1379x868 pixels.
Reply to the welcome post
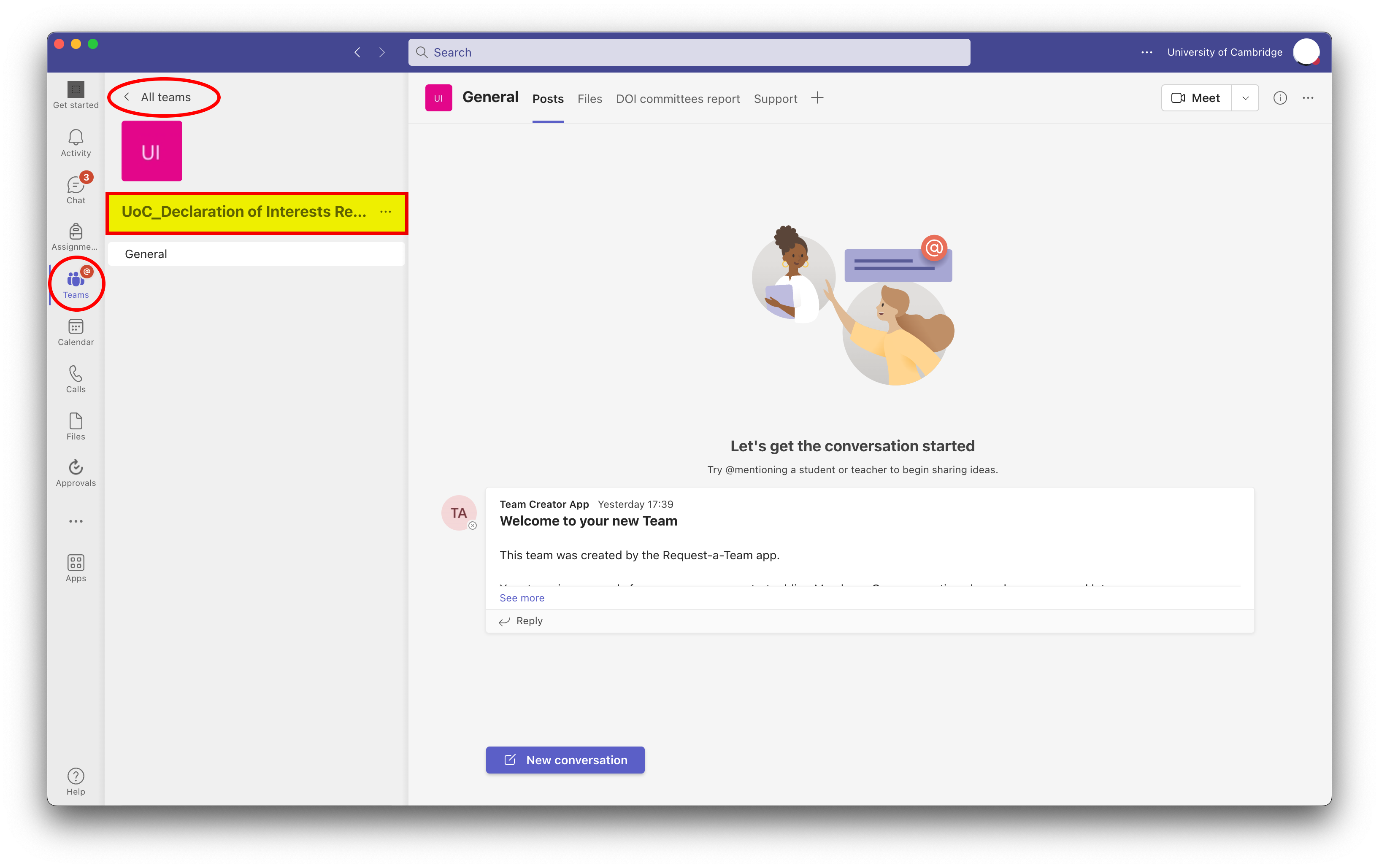click(x=521, y=621)
